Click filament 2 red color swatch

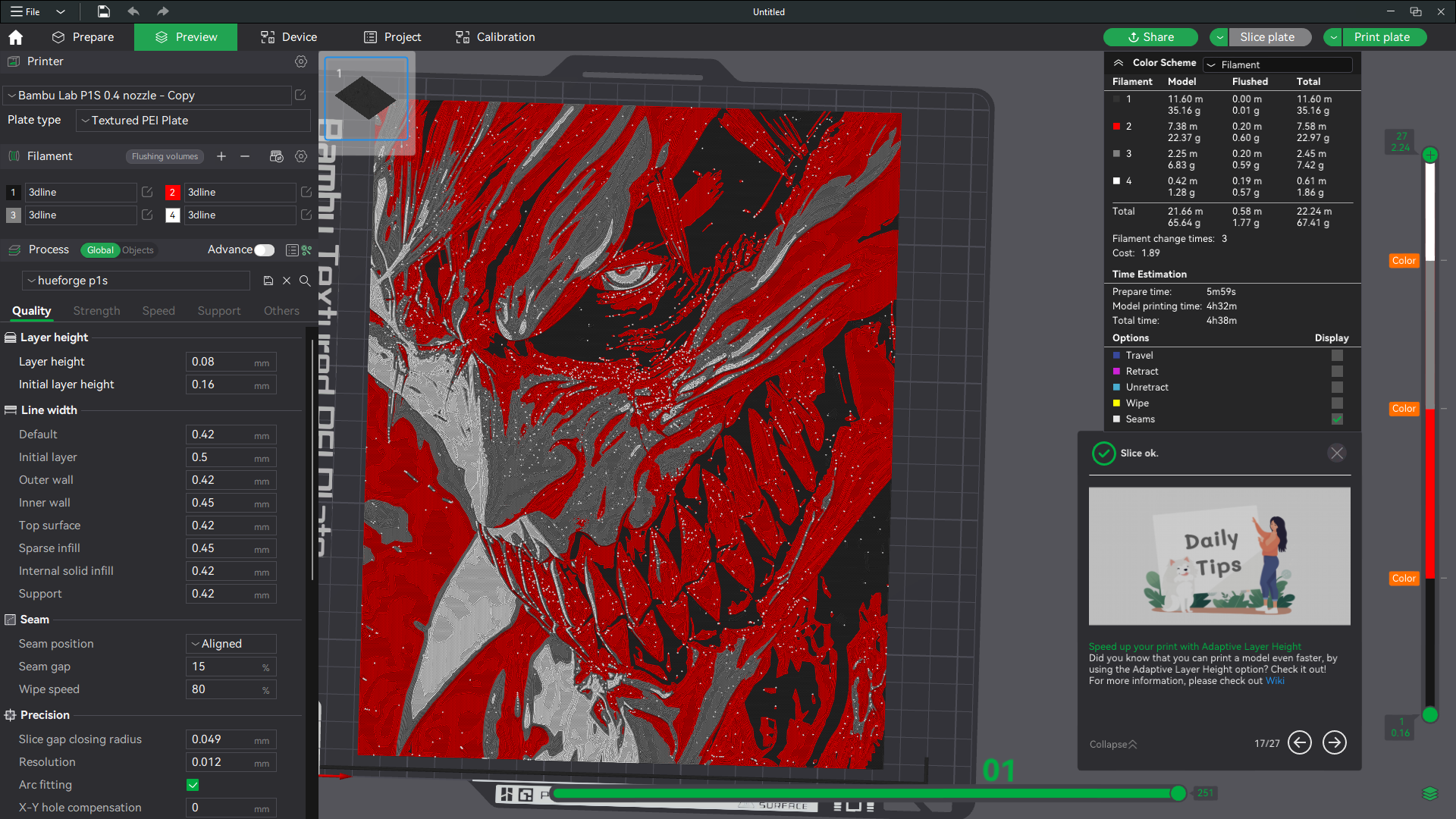[x=172, y=192]
